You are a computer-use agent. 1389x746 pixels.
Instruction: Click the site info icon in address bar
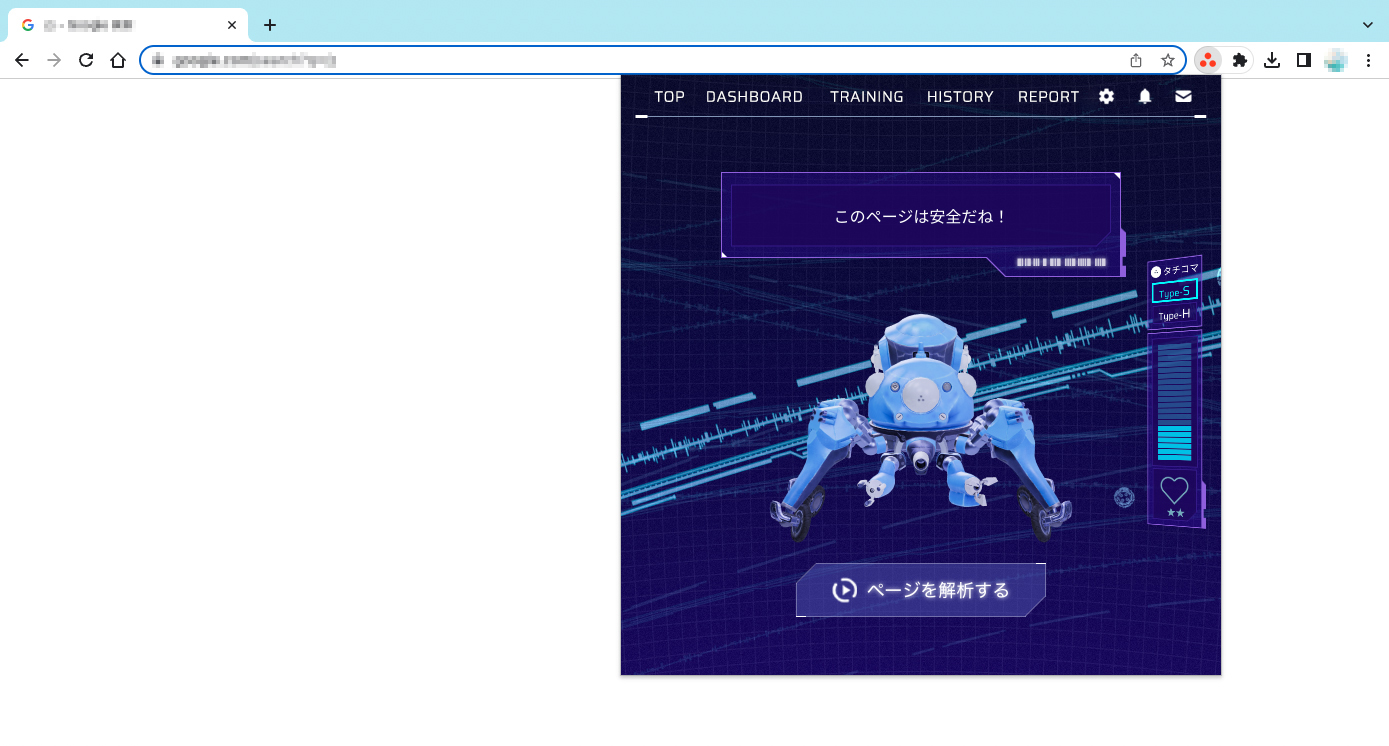pos(157,60)
